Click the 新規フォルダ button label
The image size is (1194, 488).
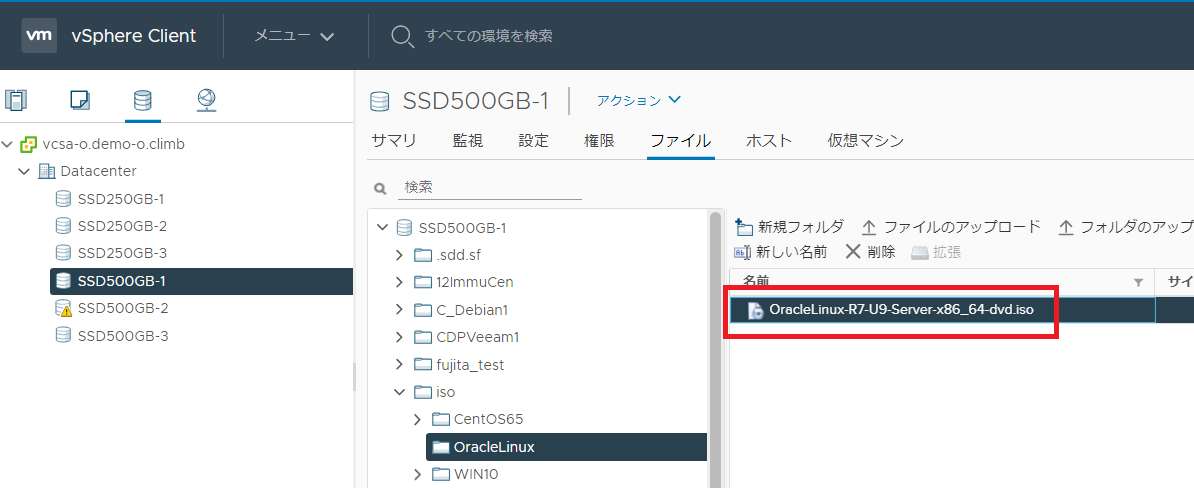point(801,227)
